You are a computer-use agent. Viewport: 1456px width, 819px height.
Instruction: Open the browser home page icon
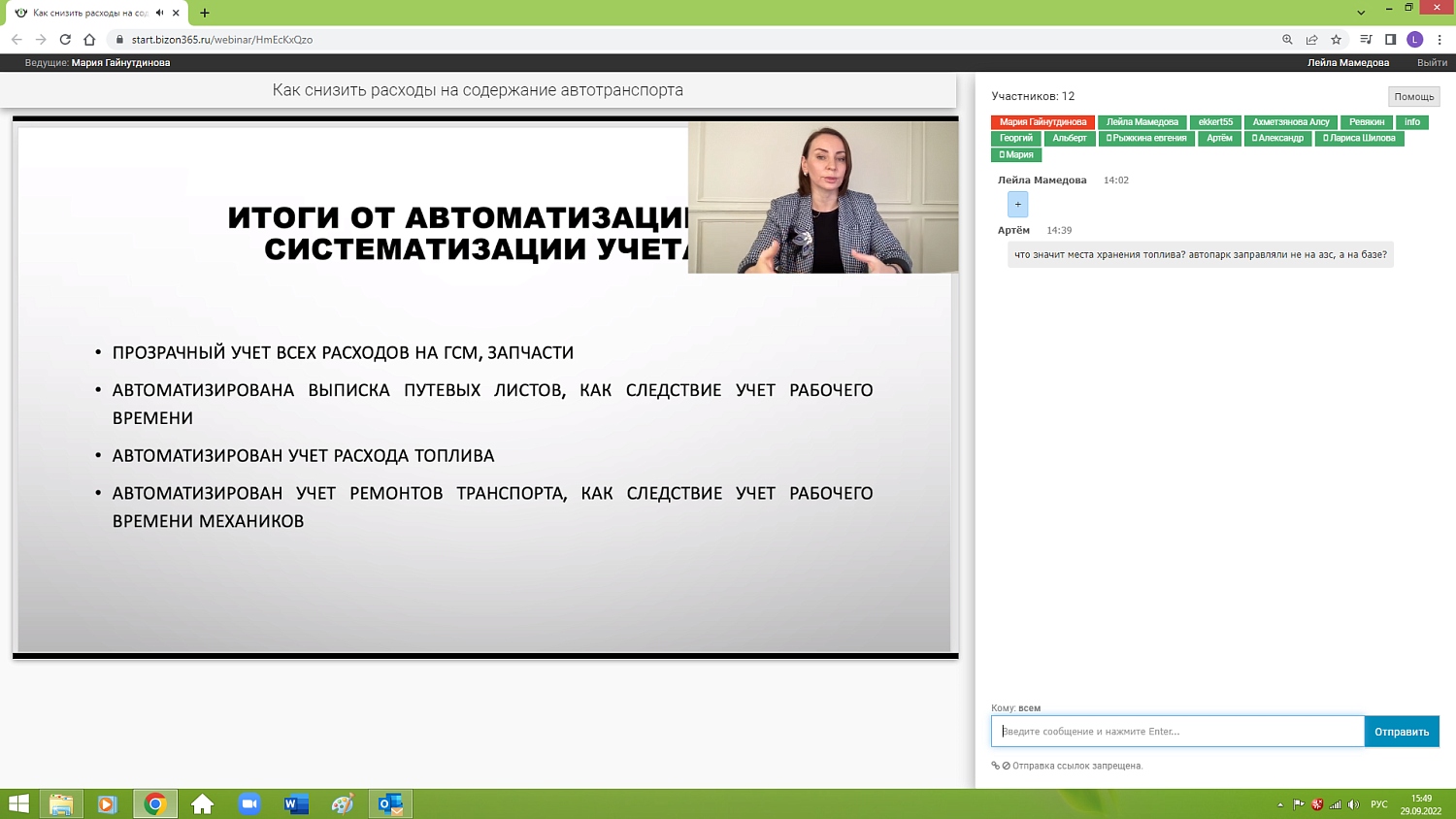pyautogui.click(x=89, y=40)
